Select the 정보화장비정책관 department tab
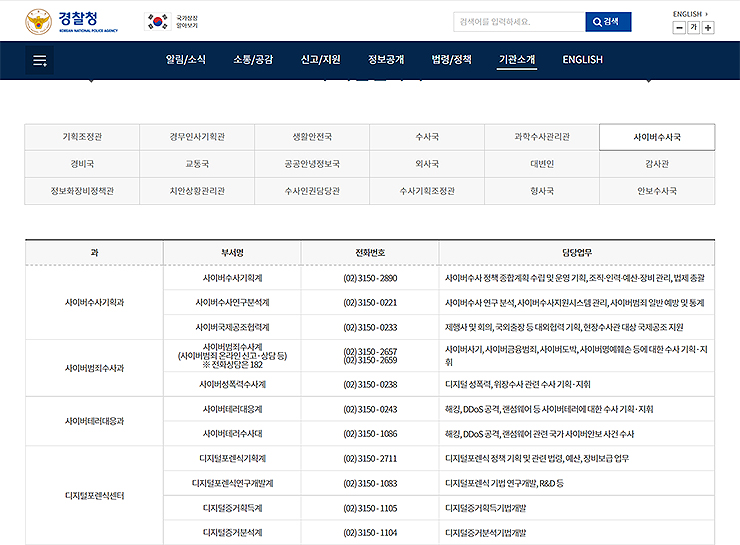 (82, 191)
